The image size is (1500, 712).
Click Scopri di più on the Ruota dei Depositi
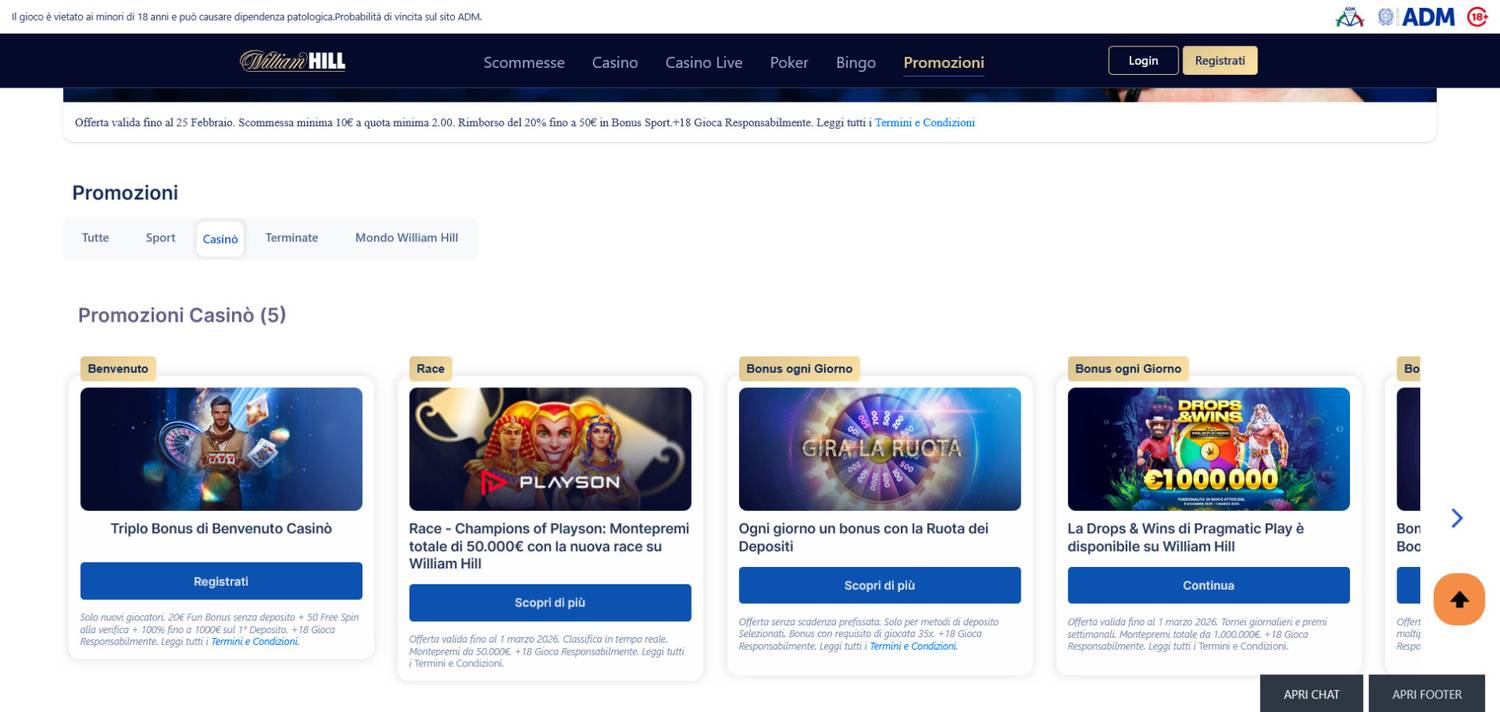[x=879, y=585]
